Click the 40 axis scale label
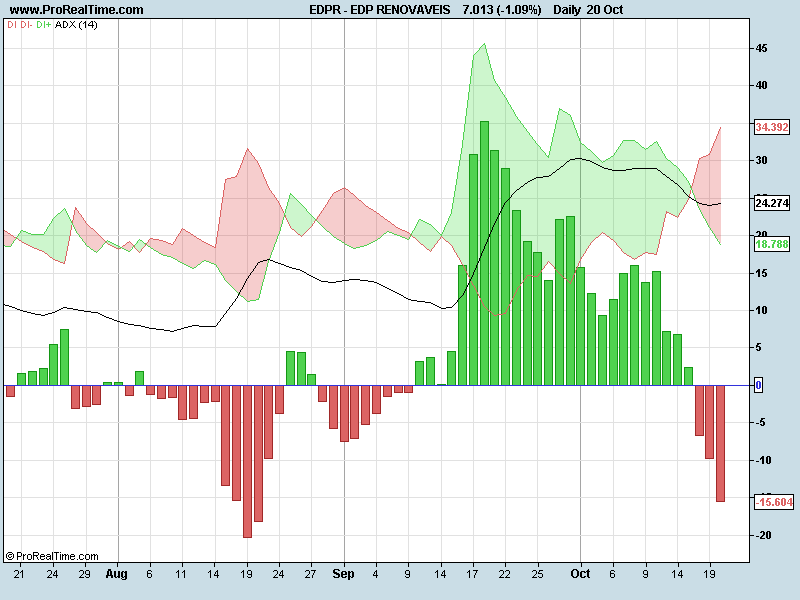This screenshot has width=800, height=600. tap(761, 86)
